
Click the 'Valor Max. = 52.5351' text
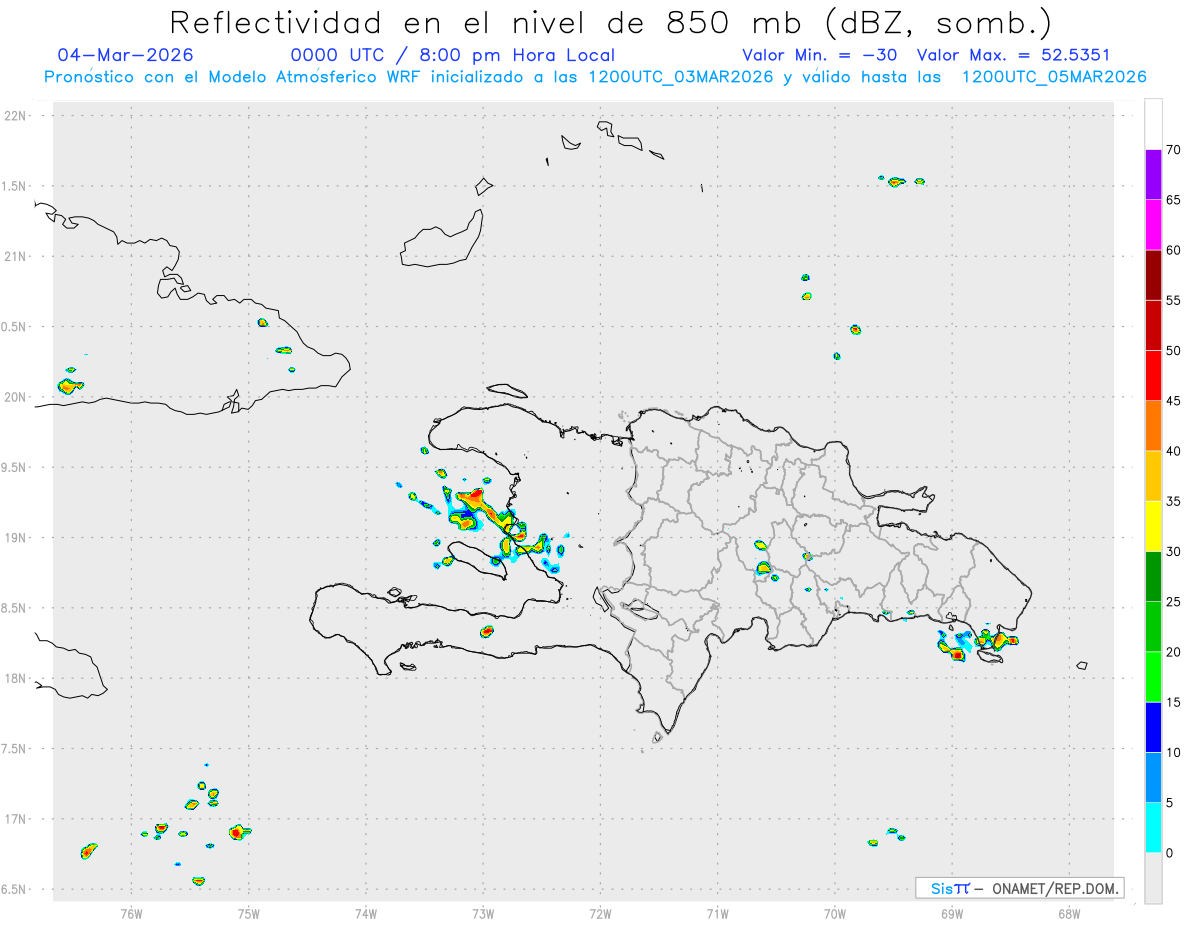1013,55
